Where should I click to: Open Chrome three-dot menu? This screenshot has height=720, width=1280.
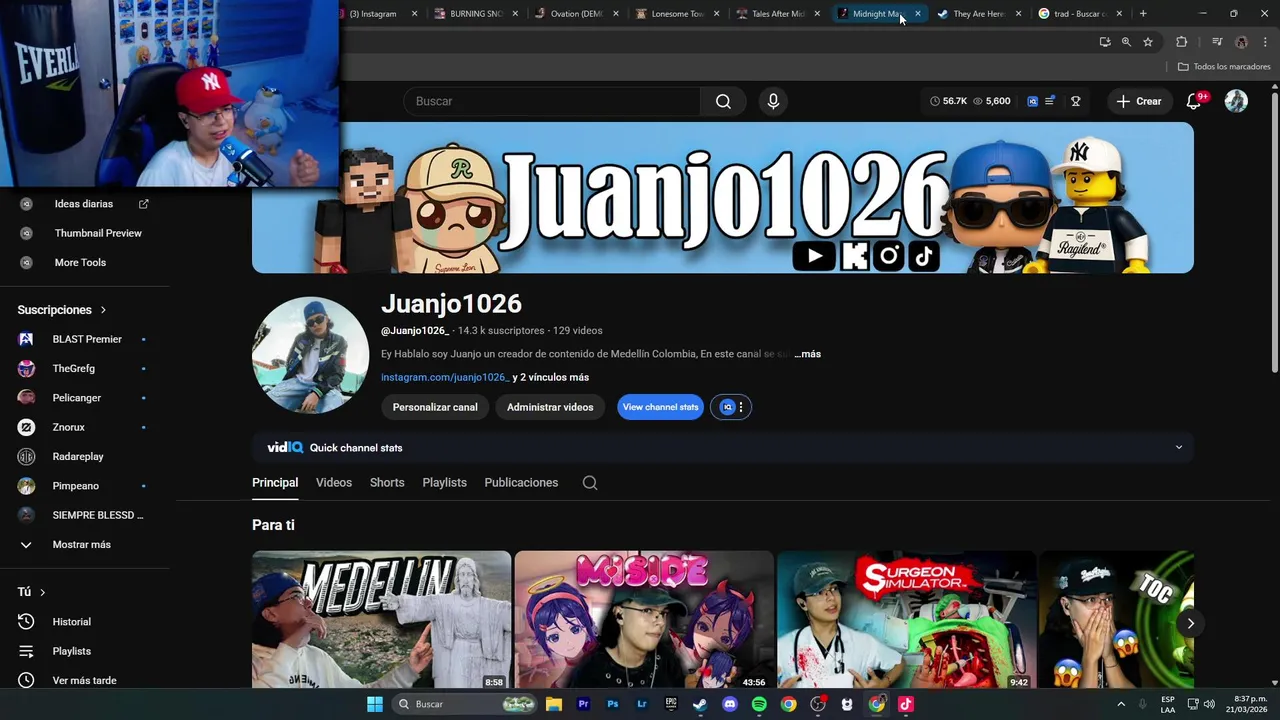point(1264,42)
